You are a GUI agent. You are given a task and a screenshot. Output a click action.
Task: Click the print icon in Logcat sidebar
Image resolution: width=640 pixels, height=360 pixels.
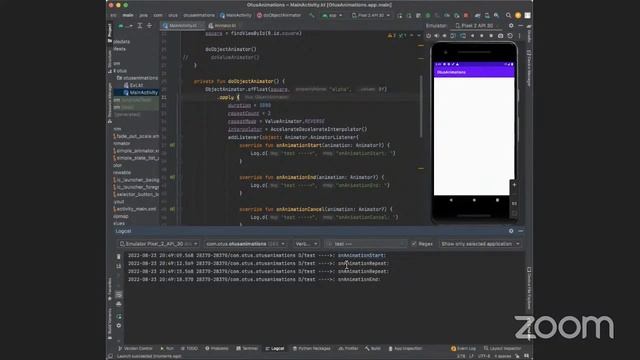pyautogui.click(x=118, y=304)
